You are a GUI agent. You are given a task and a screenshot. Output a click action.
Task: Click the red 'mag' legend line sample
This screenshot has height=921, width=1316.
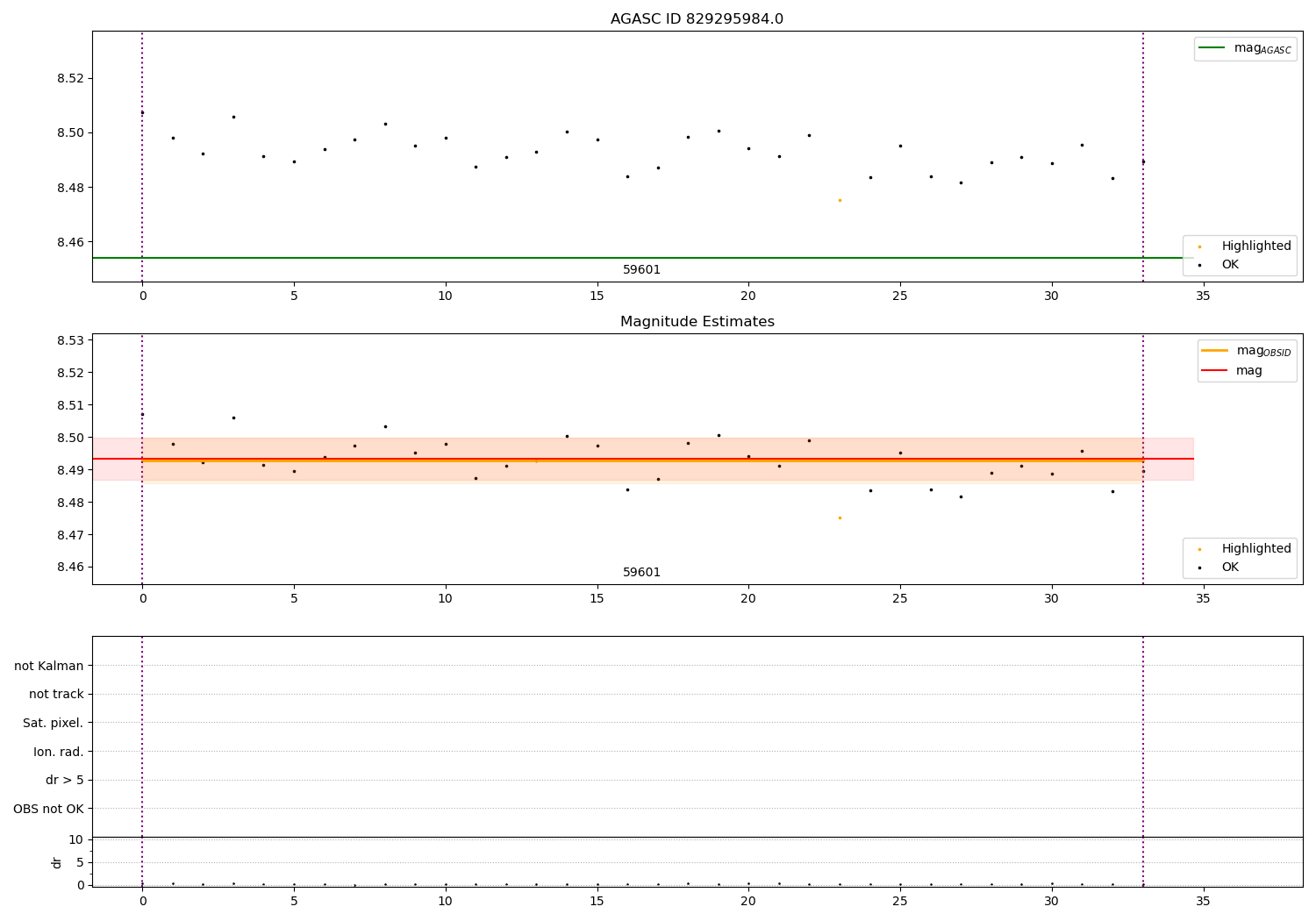[1215, 370]
